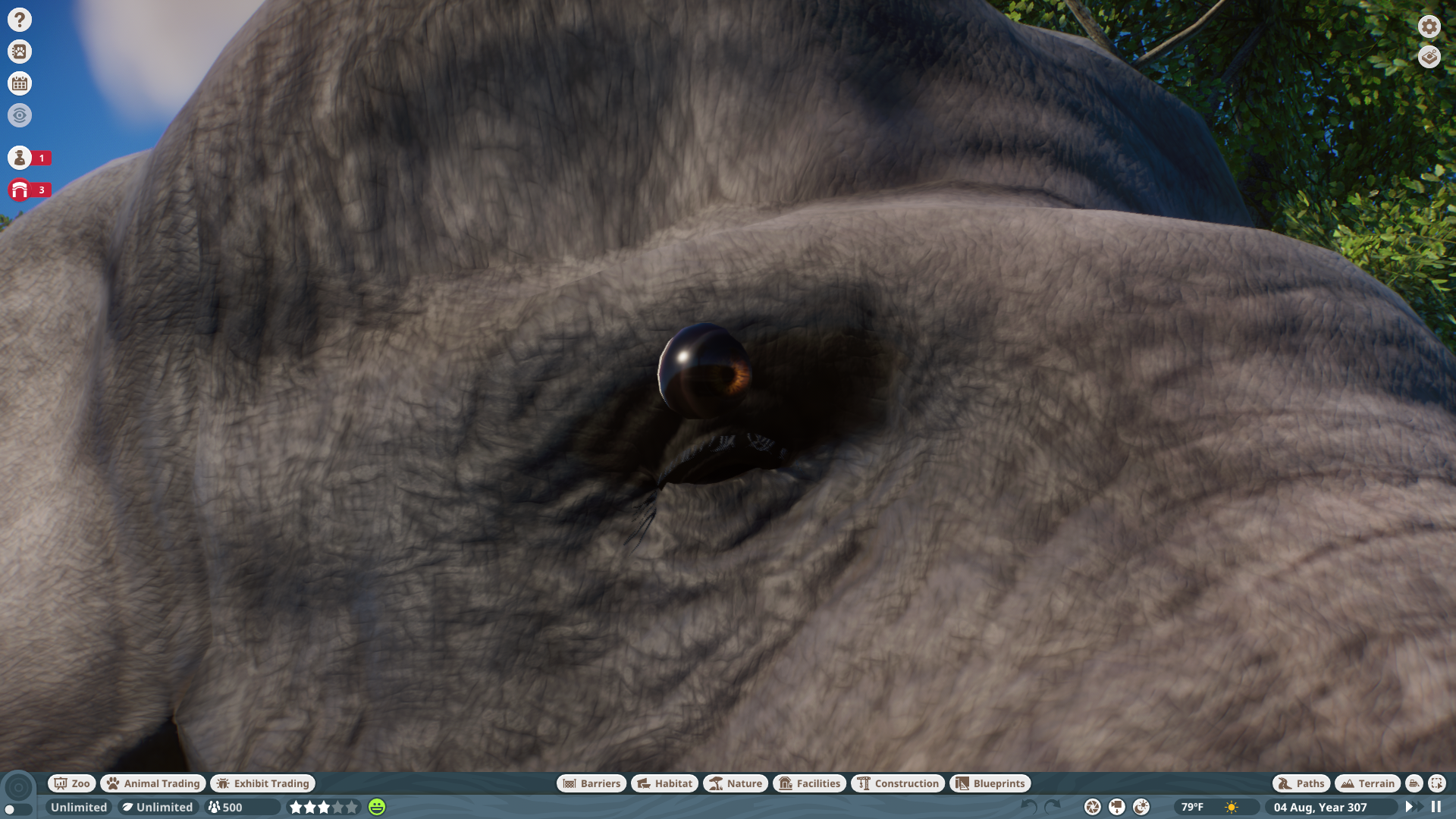Open the current weather indicator
The height and width of the screenshot is (819, 1456).
click(x=1232, y=807)
